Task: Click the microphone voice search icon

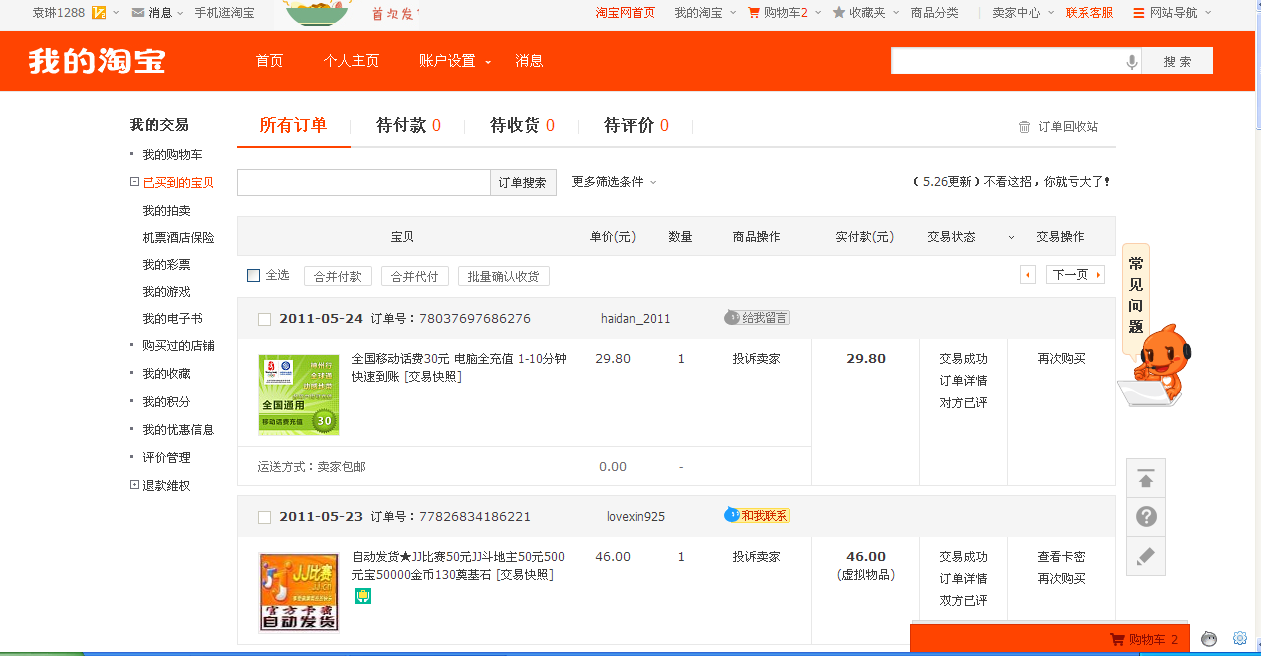Action: tap(1131, 61)
